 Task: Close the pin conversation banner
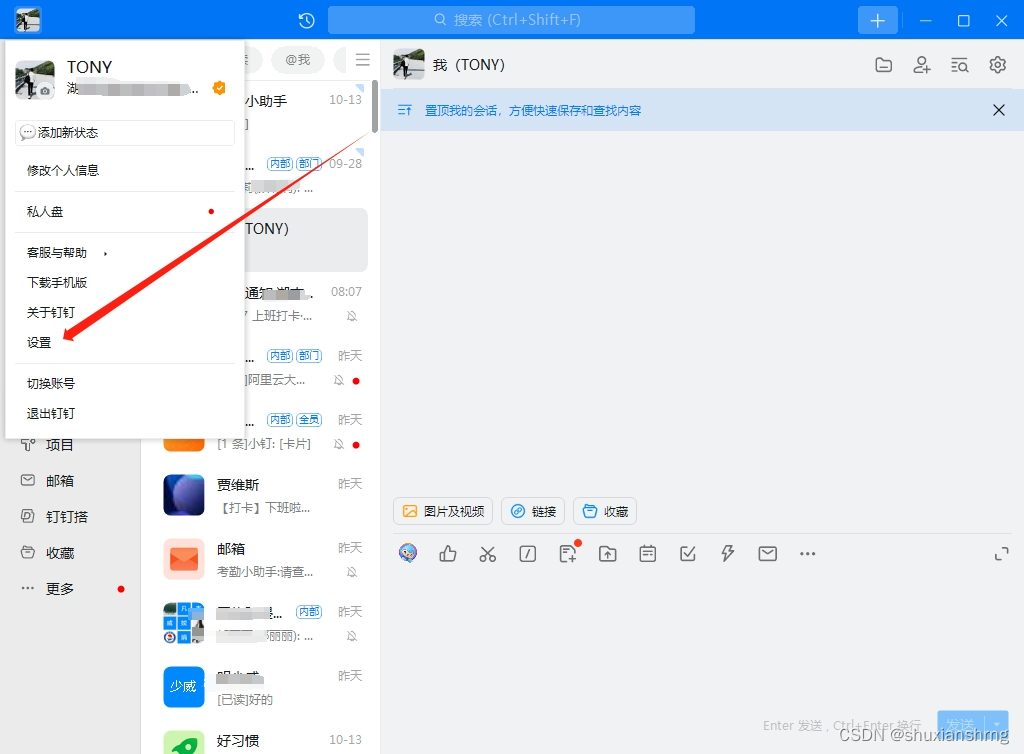(999, 110)
